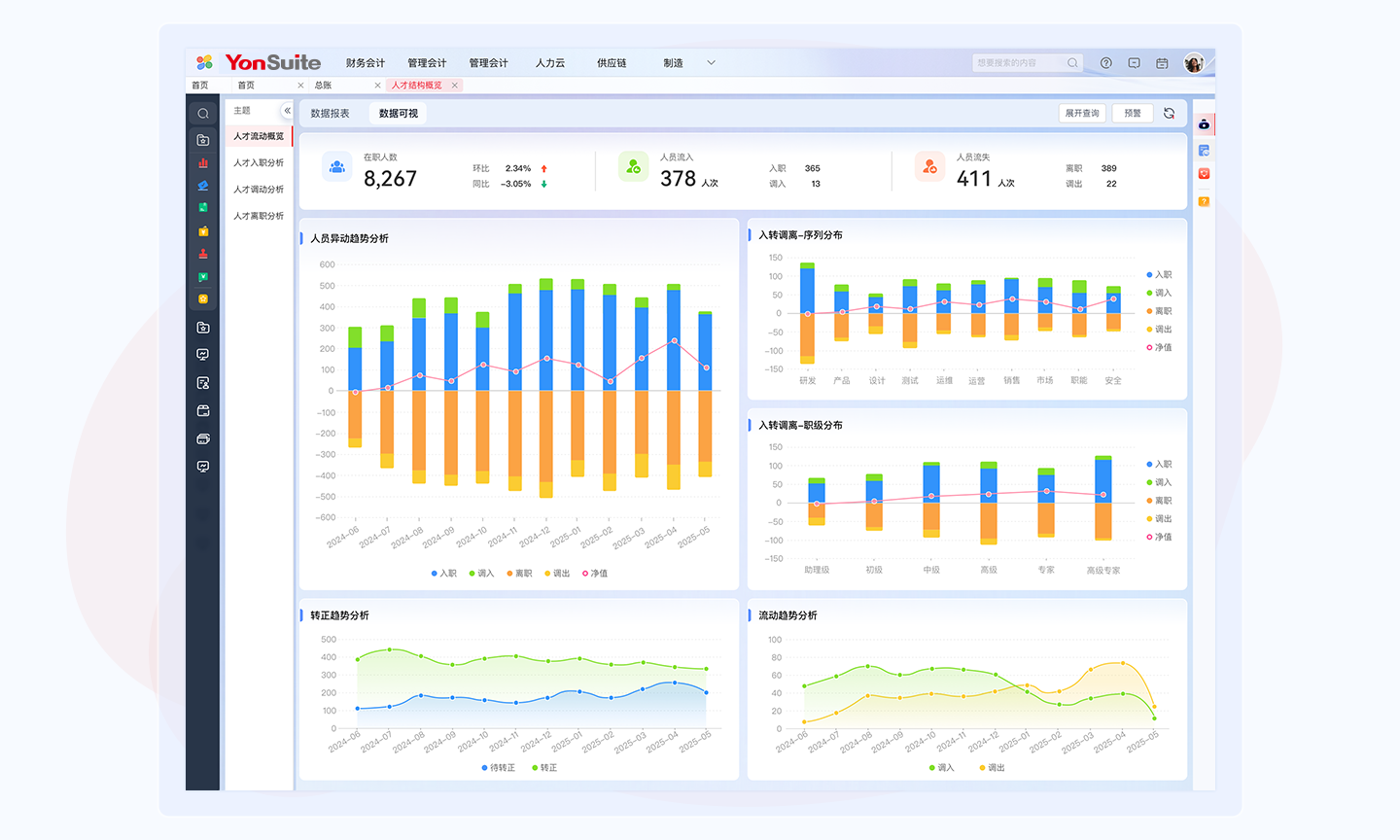The width and height of the screenshot is (1400, 840).
Task: Click the top search input field
Action: point(1019,63)
